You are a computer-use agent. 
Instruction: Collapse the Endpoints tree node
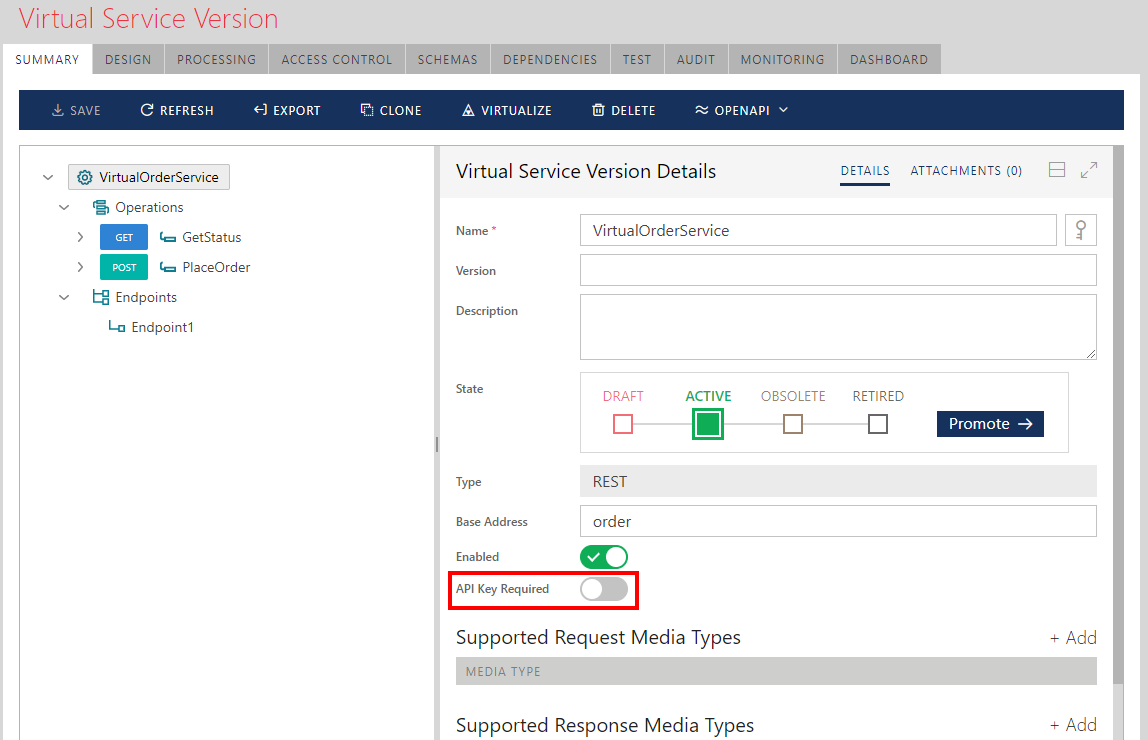click(64, 297)
